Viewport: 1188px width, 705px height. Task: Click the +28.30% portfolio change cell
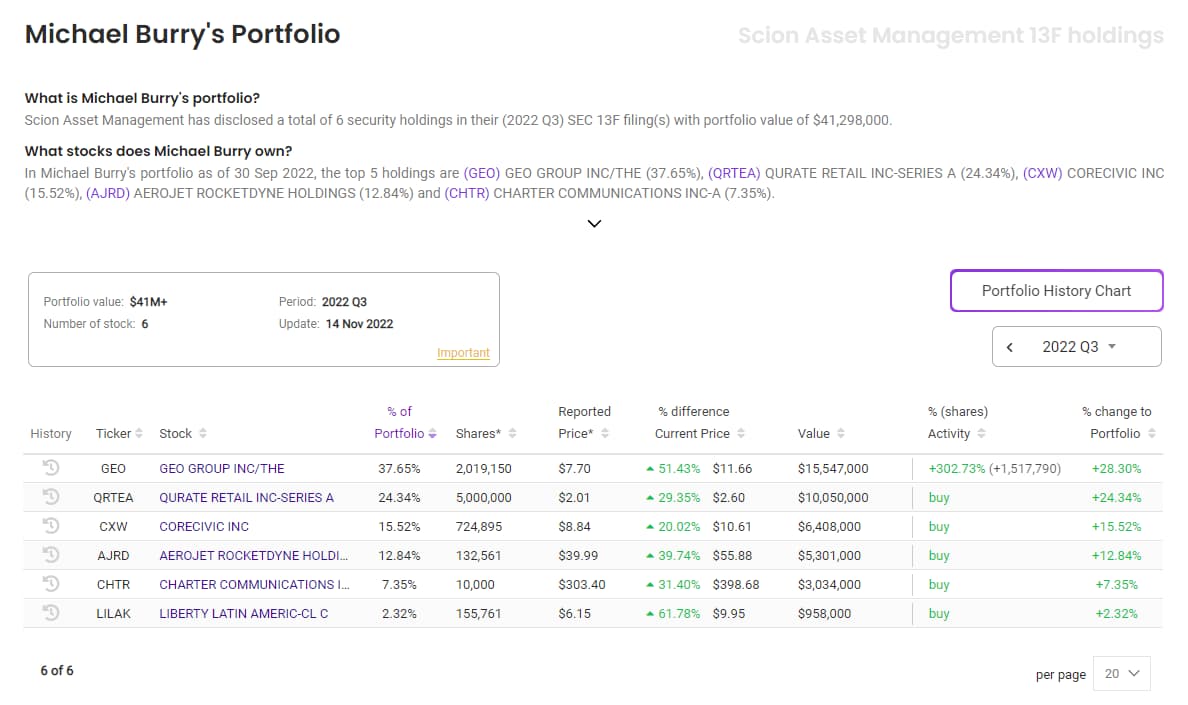click(x=1116, y=469)
